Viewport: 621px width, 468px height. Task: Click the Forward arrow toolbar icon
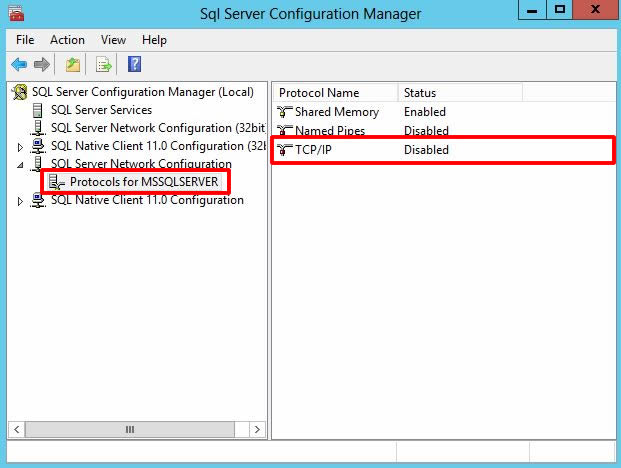coord(41,65)
